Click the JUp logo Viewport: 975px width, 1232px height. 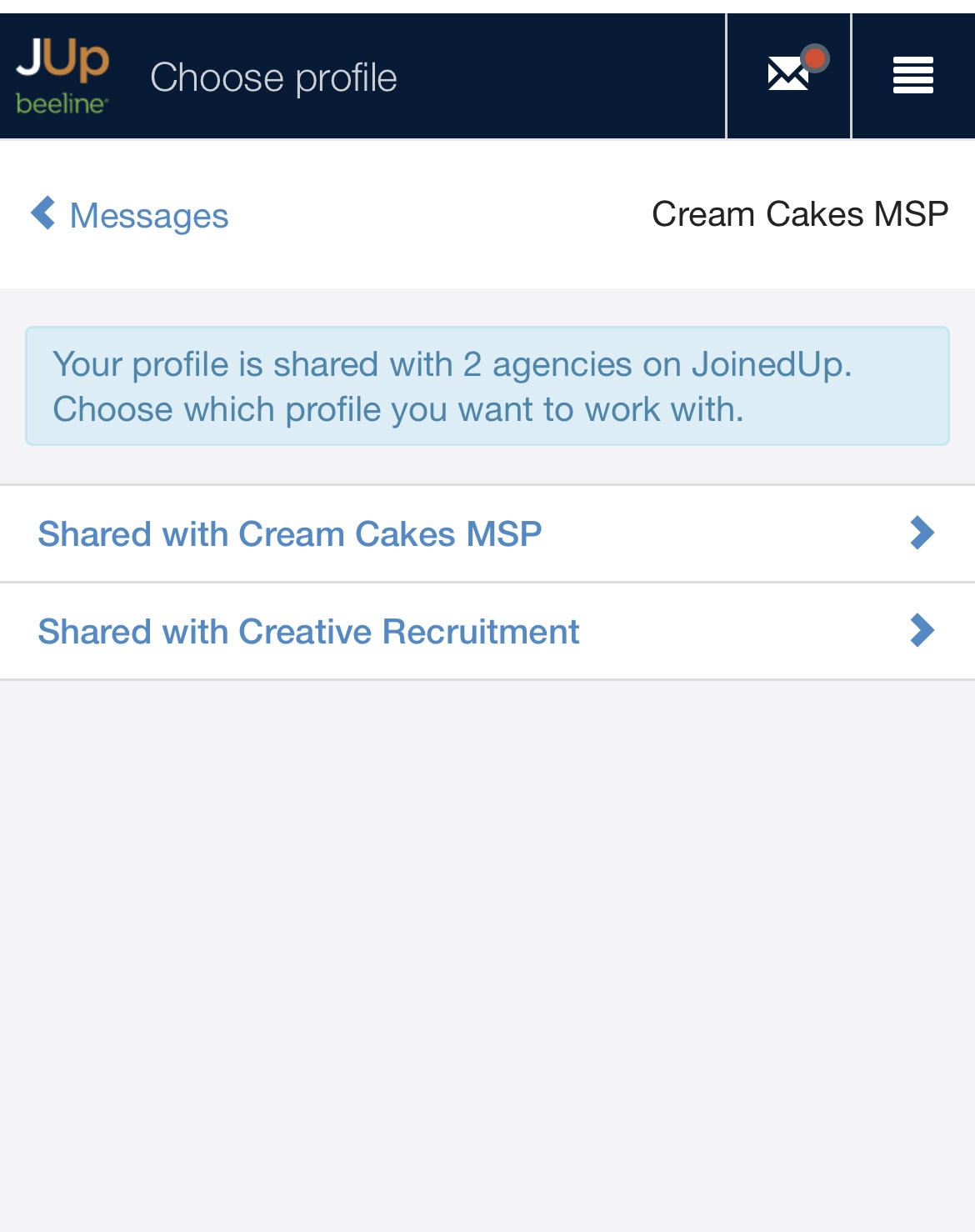62,60
